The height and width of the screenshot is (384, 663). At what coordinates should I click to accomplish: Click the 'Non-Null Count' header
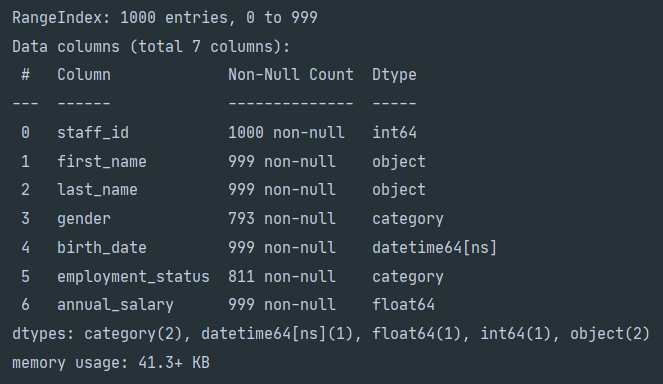click(x=291, y=75)
